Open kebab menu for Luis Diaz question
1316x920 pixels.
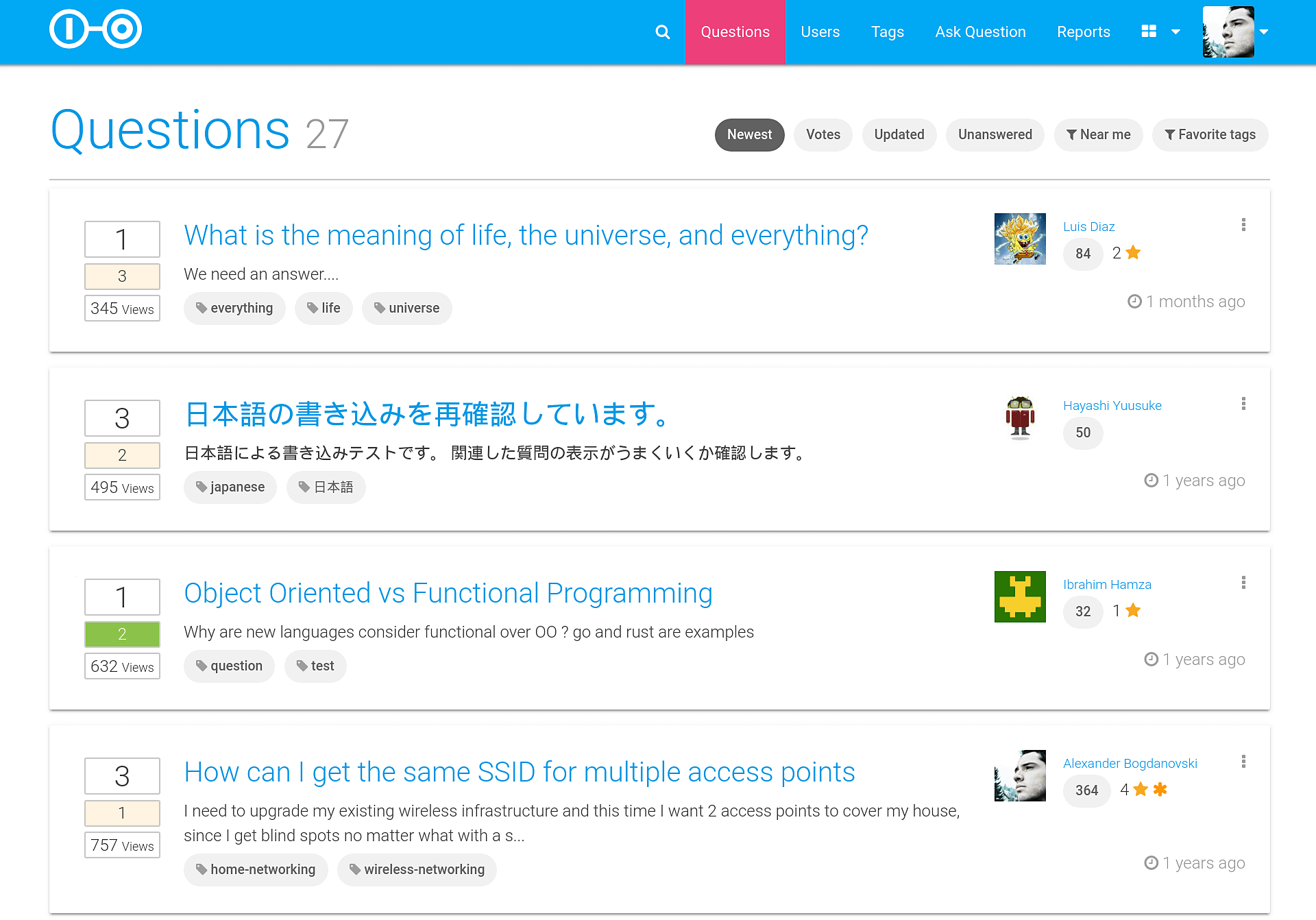(x=1243, y=225)
